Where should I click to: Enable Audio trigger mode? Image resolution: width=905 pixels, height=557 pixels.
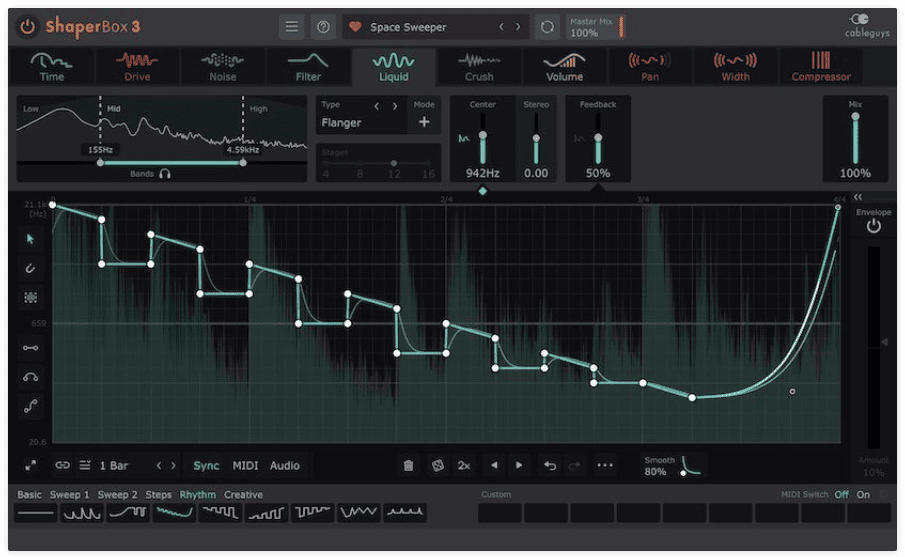[285, 466]
